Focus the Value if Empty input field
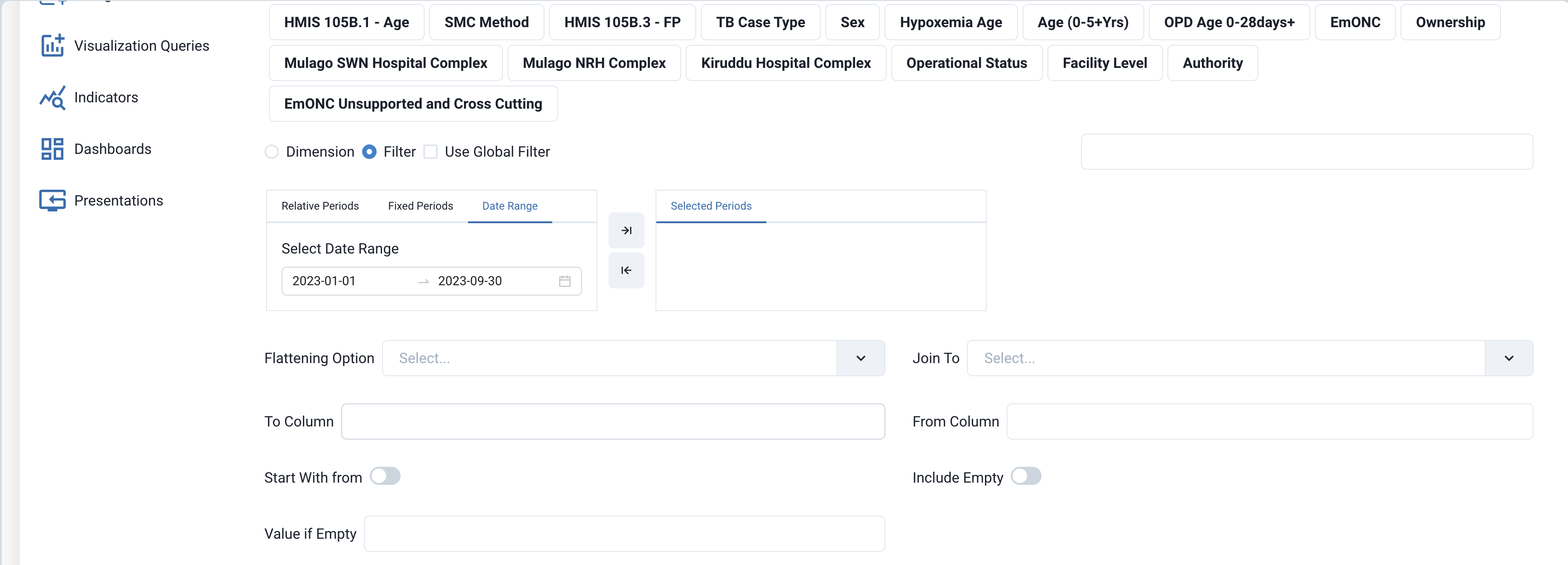This screenshot has width=1568, height=565. [x=625, y=534]
